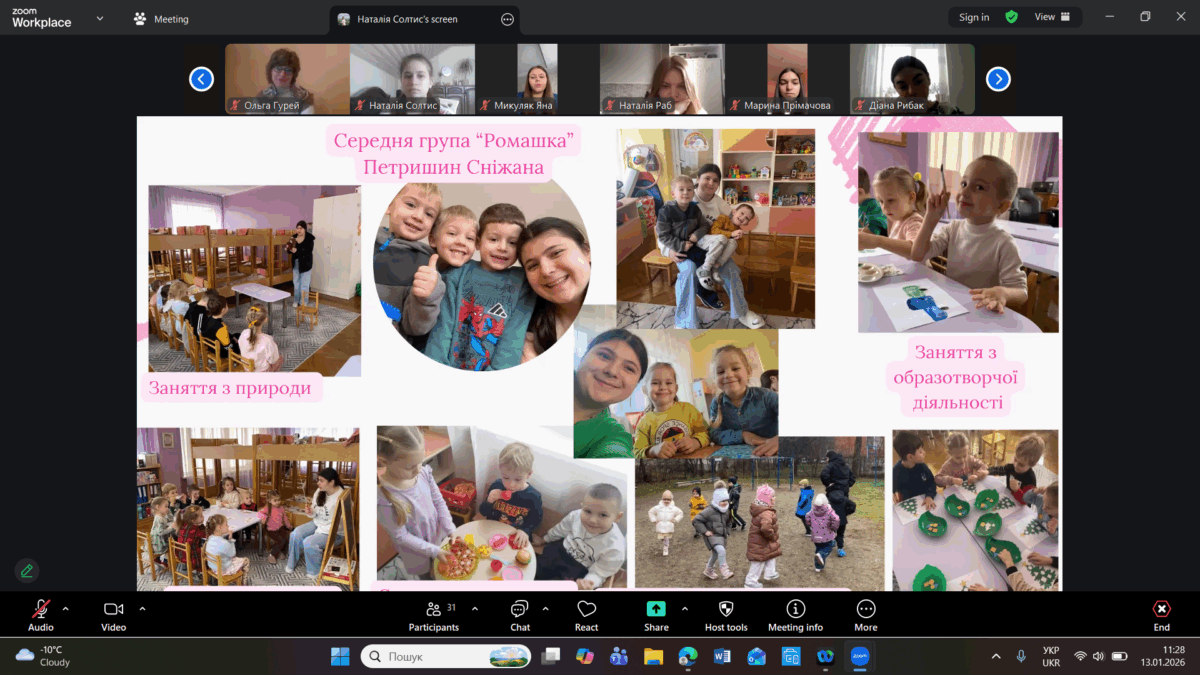
Task: Expand the Share options arrow
Action: 685,608
